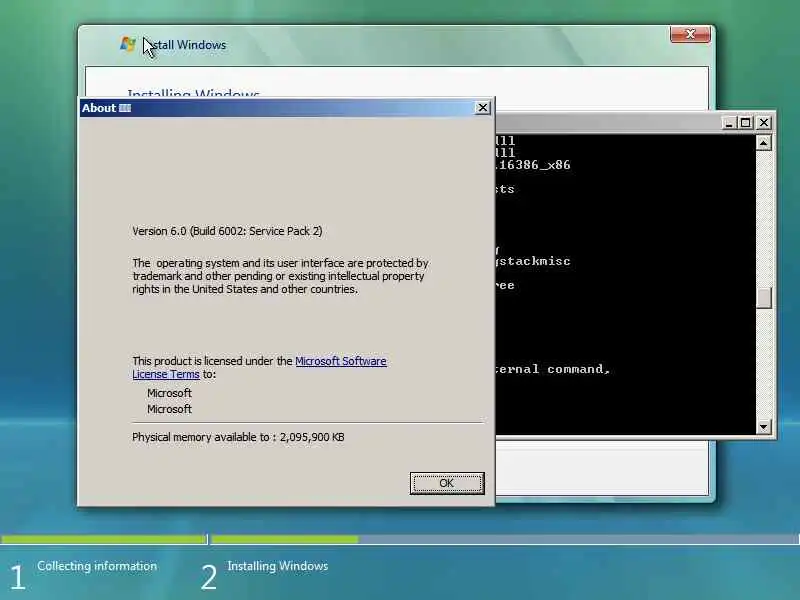This screenshot has width=800, height=600.
Task: Close the Install Windows red X button
Action: pyautogui.click(x=690, y=34)
